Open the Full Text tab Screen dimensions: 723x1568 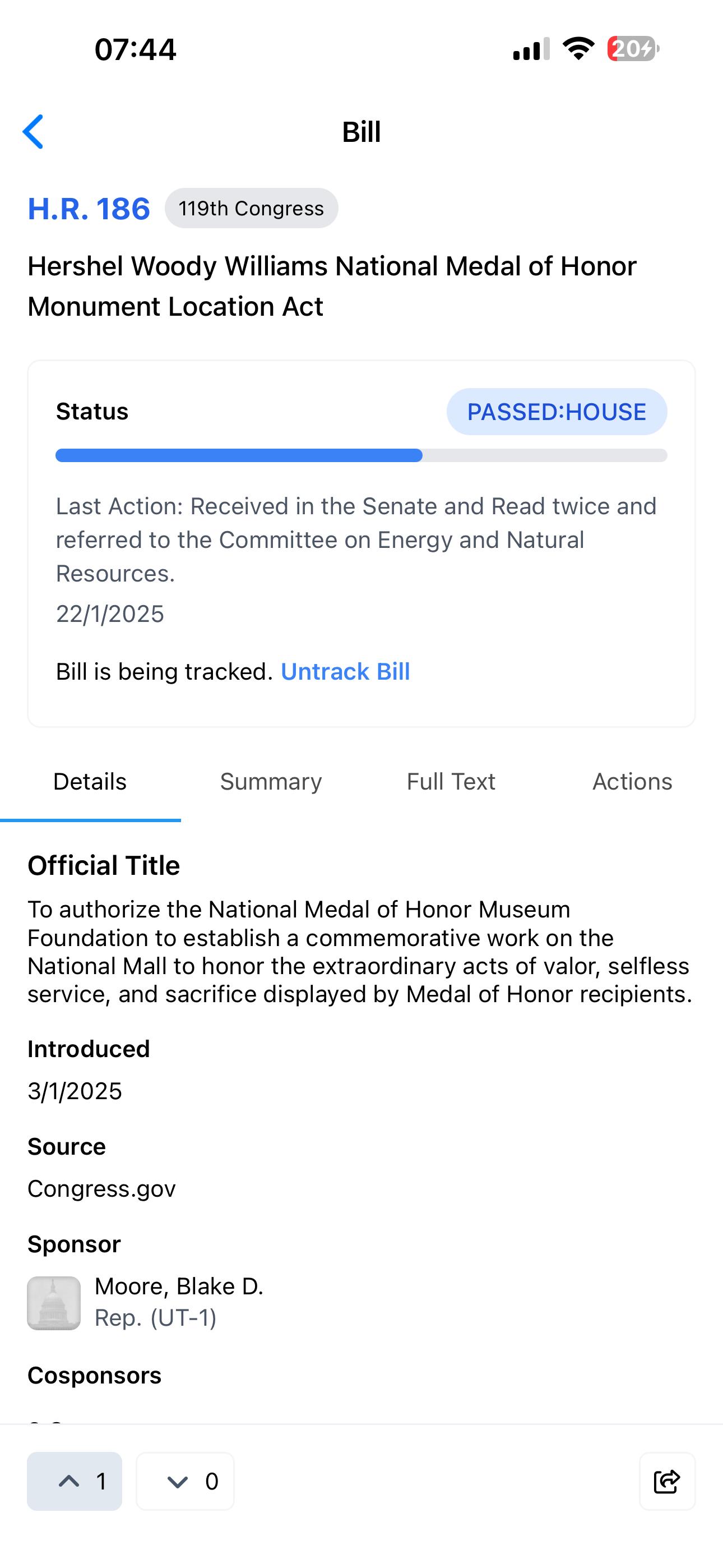pyautogui.click(x=451, y=782)
